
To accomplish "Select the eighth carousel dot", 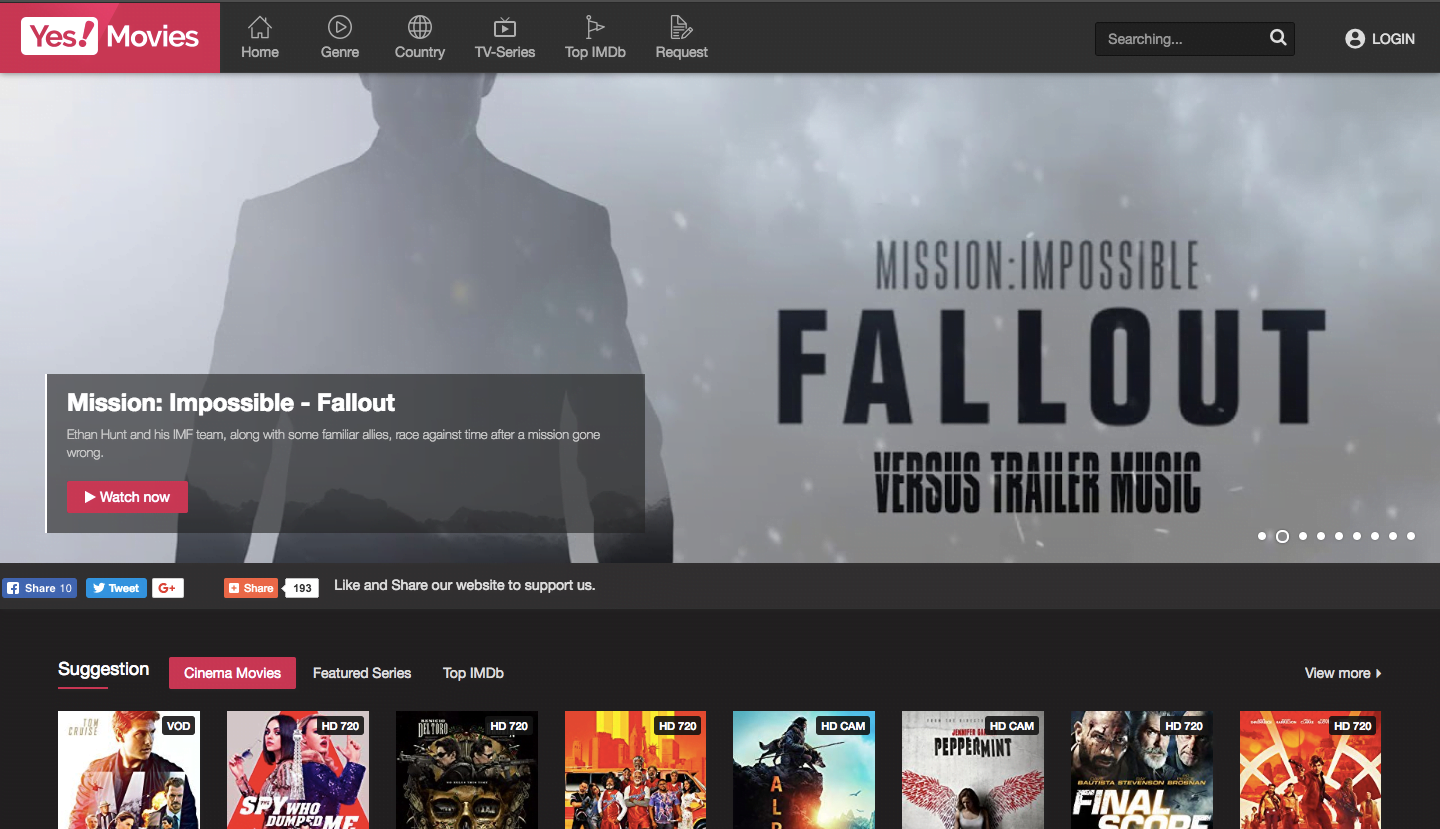I will tap(1393, 536).
